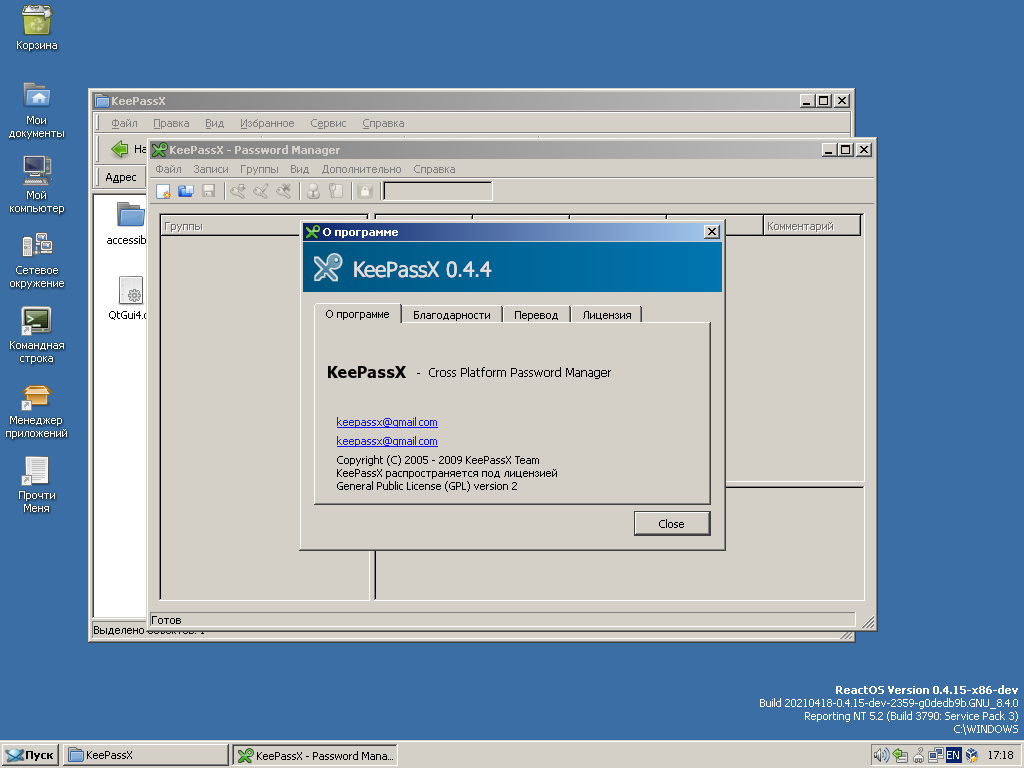This screenshot has width=1024, height=768.
Task: Click the Комментарий column header
Action: pos(812,226)
